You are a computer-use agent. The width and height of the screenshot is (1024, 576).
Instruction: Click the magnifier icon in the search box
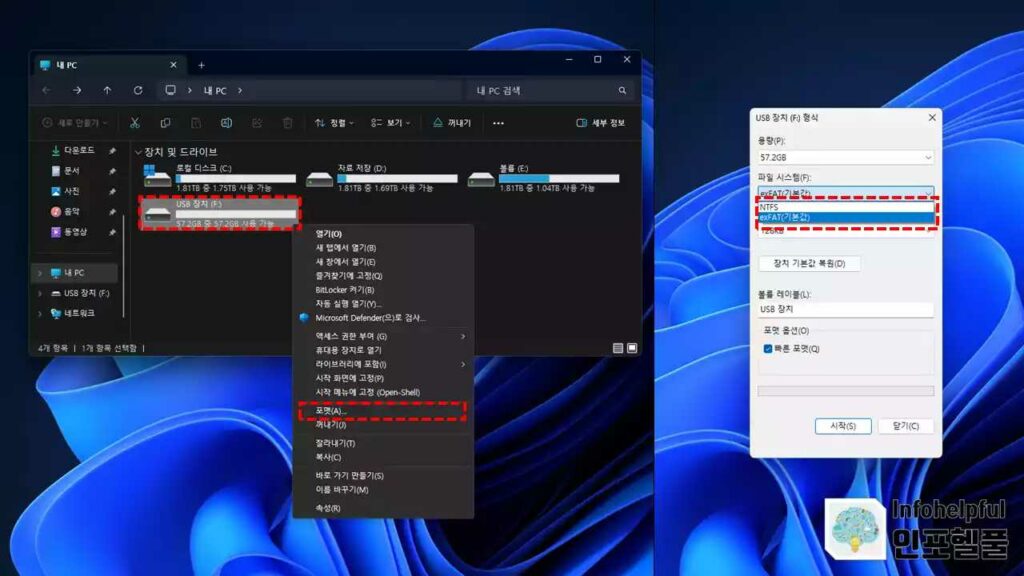(622, 91)
